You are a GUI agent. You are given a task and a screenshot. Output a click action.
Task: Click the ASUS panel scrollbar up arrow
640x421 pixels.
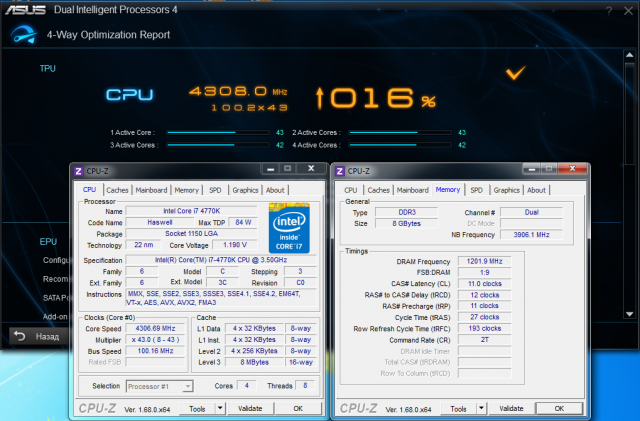(629, 55)
